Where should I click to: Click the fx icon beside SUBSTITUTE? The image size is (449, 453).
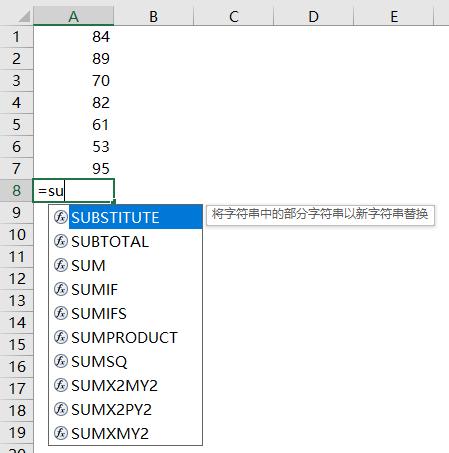click(61, 217)
